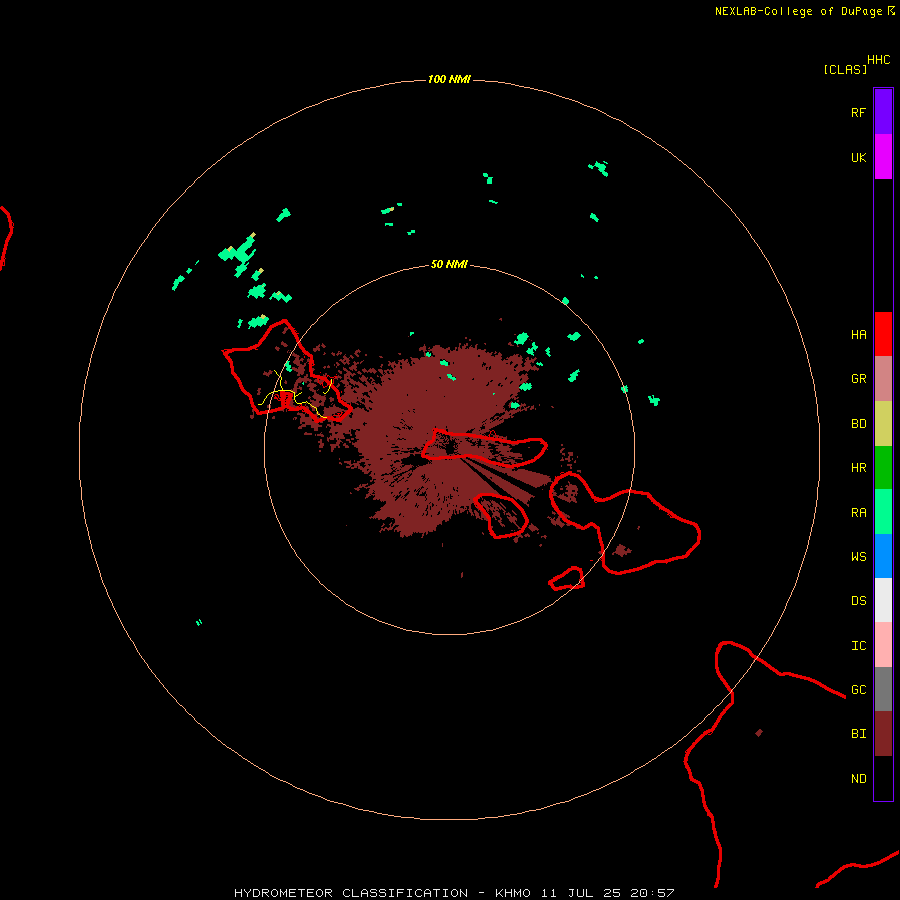Viewport: 900px width, 900px height.
Task: Click the pink GR legend swatch
Action: (883, 379)
